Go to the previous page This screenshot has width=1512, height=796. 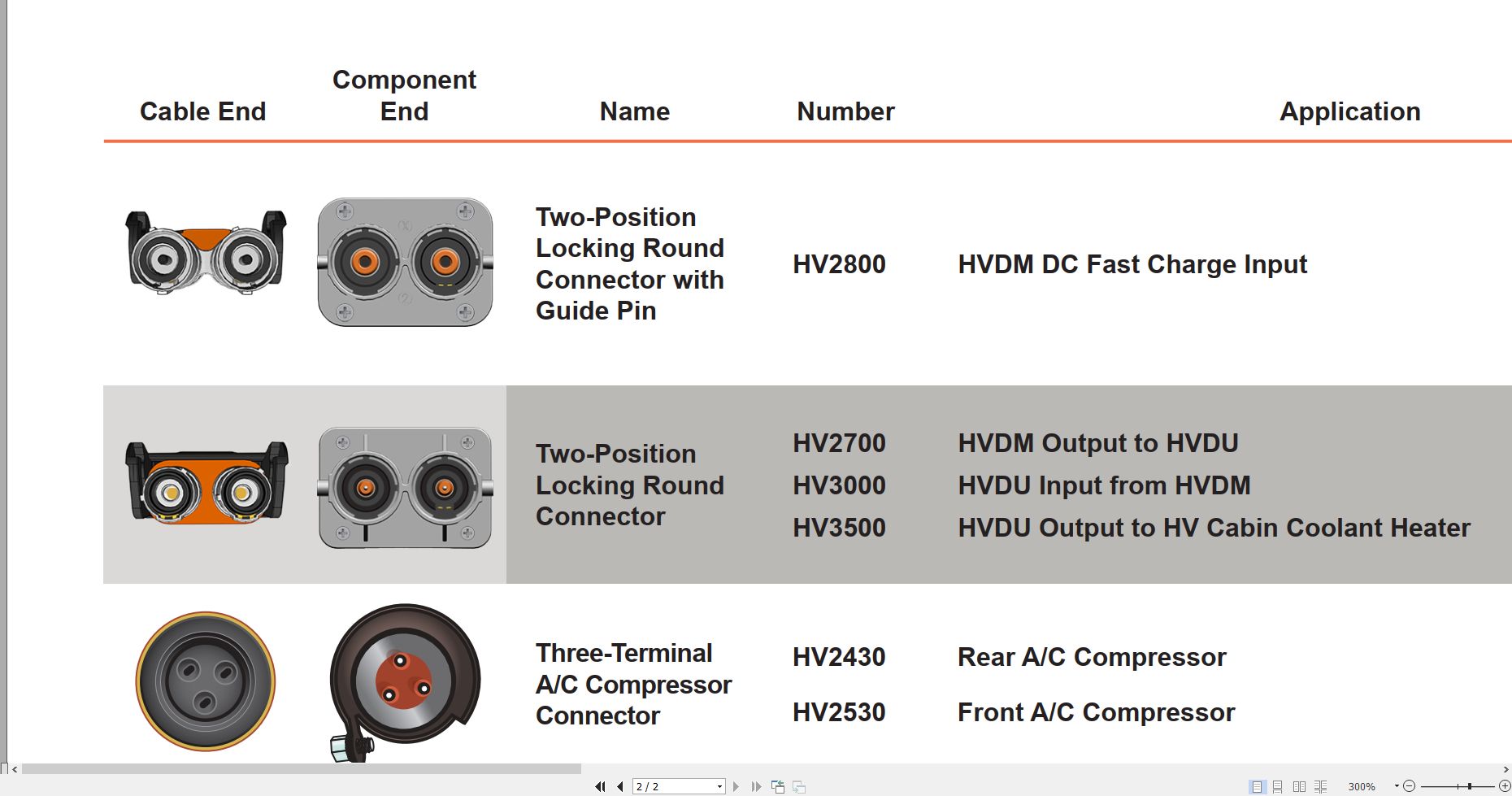click(x=620, y=786)
